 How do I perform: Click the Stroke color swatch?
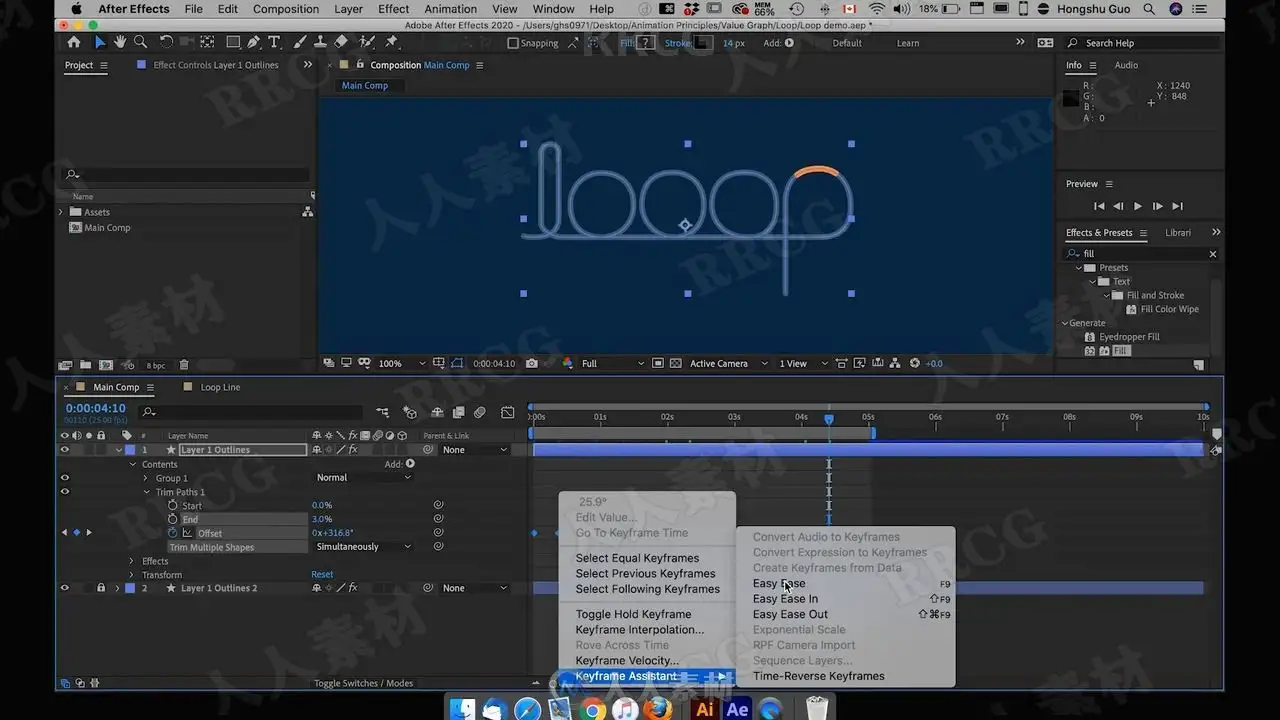tap(704, 43)
